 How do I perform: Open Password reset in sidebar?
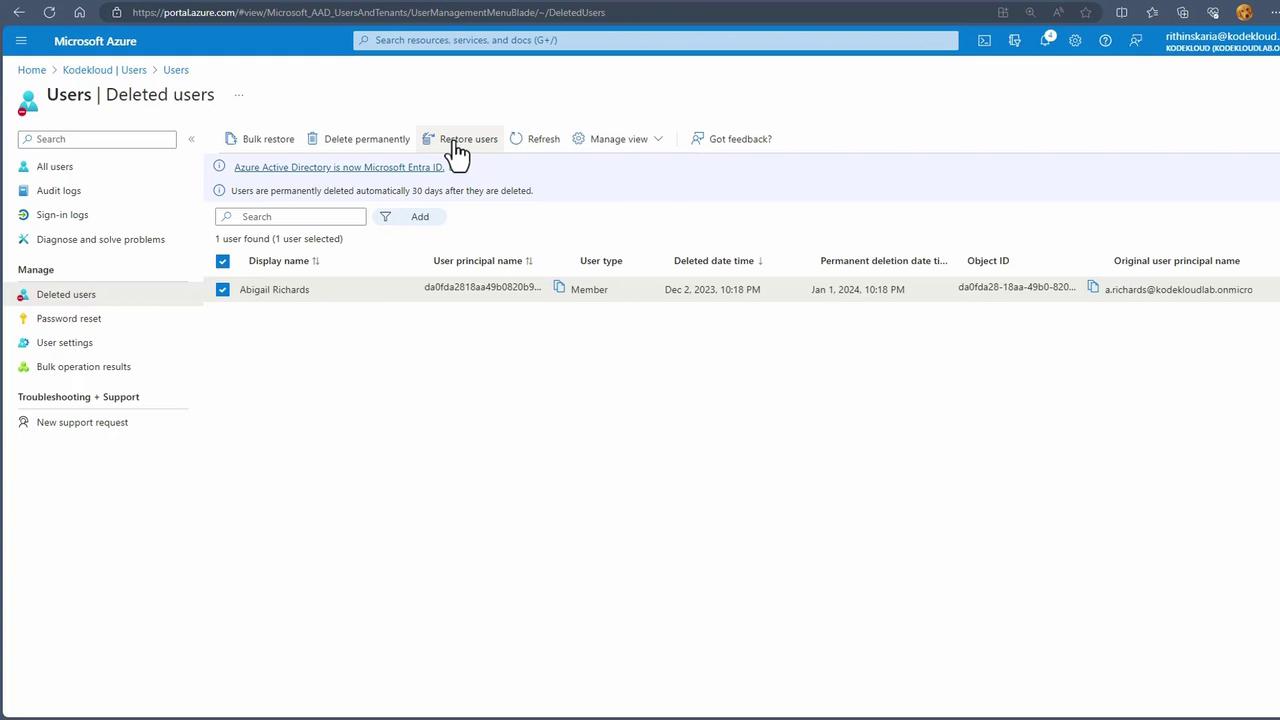coord(69,319)
